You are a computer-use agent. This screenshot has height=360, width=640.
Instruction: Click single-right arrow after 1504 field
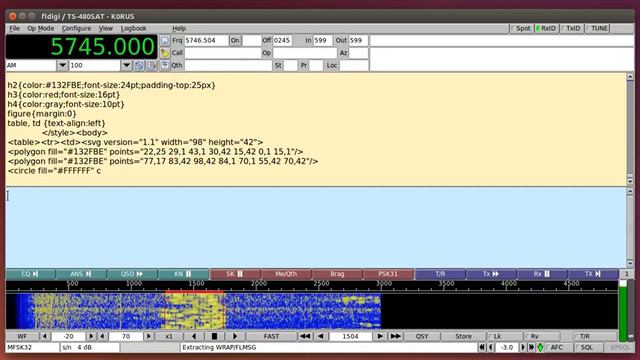(x=380, y=336)
